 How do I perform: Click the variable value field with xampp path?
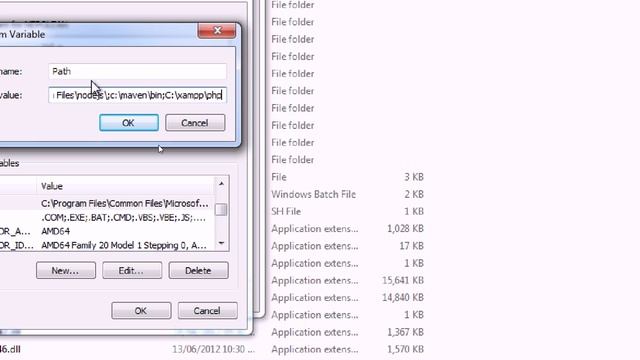click(137, 95)
